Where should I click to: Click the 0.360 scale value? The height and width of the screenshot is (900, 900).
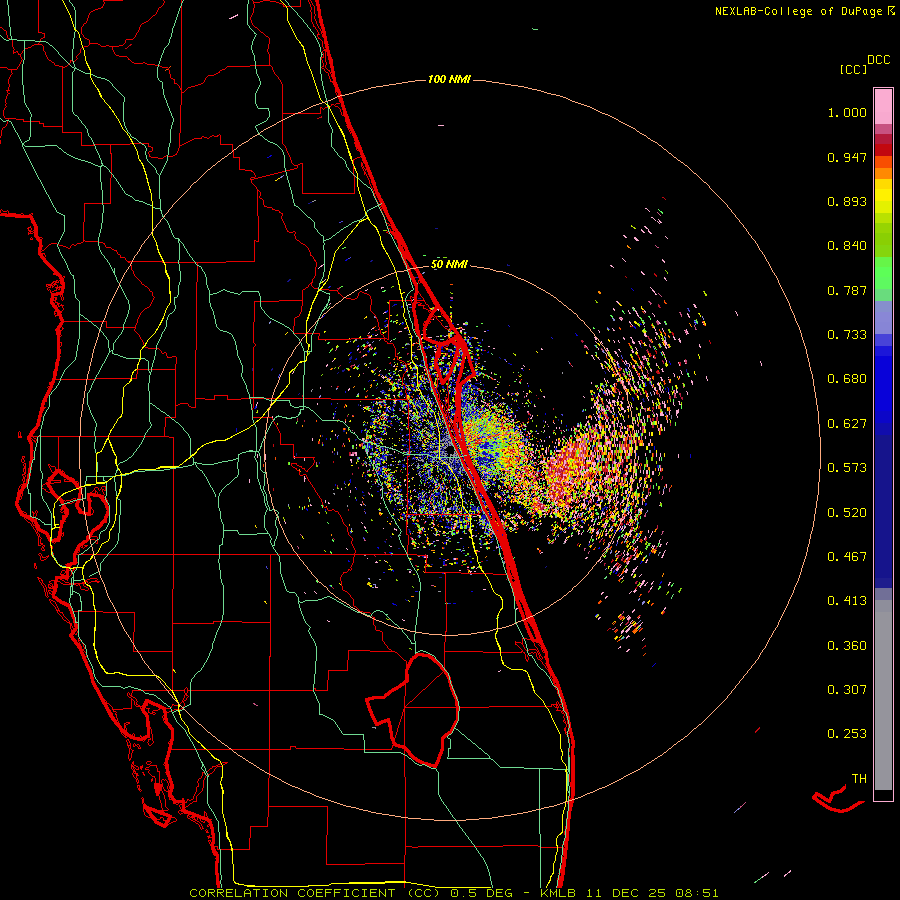847,646
